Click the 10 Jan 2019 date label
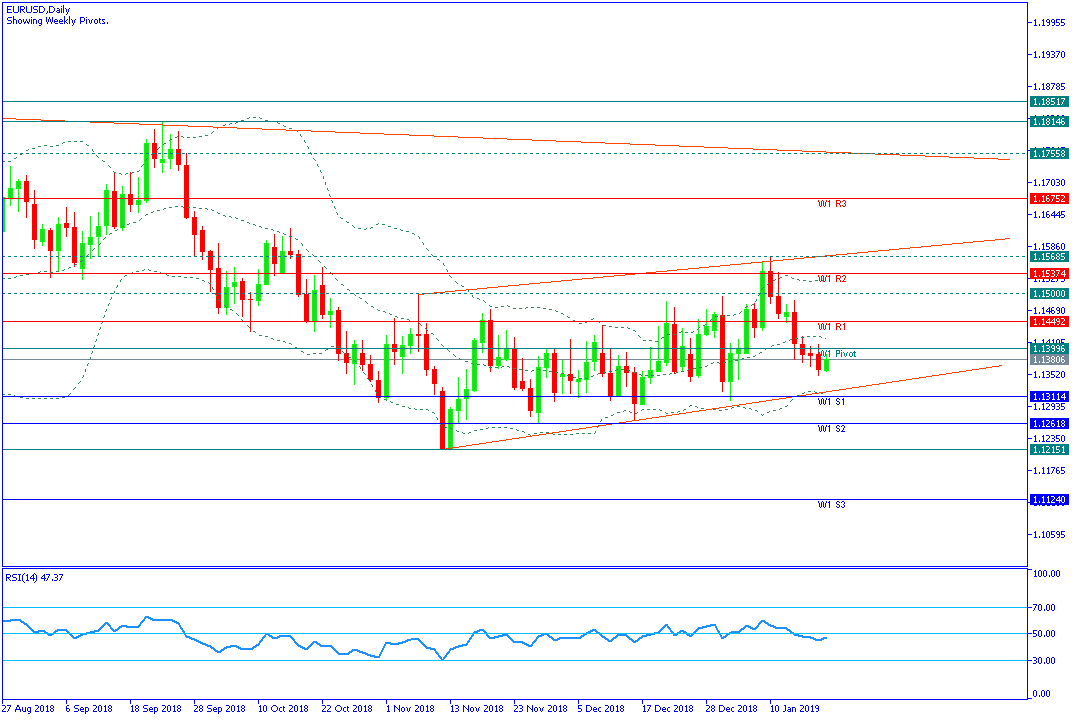Viewport: 1080px width, 720px height. click(794, 708)
